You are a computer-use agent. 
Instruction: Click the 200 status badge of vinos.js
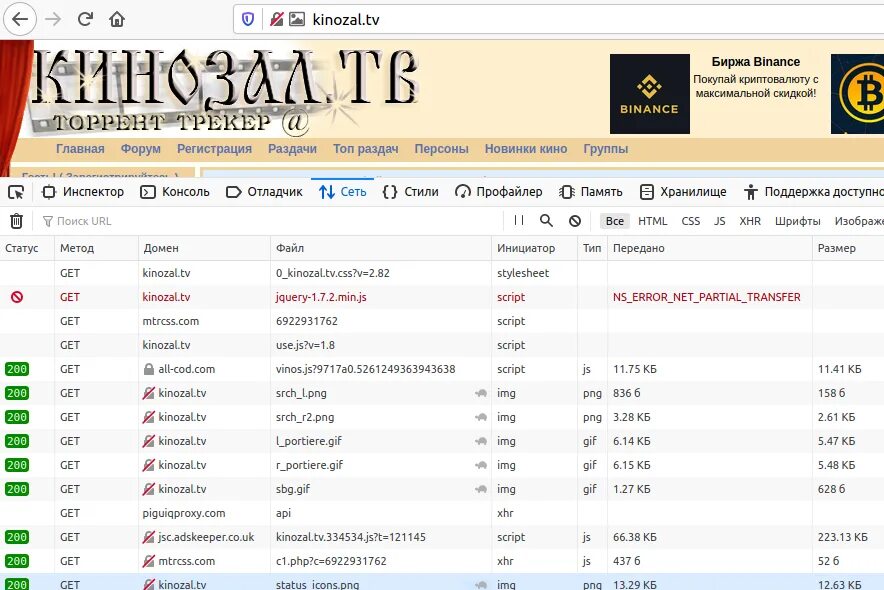point(17,369)
